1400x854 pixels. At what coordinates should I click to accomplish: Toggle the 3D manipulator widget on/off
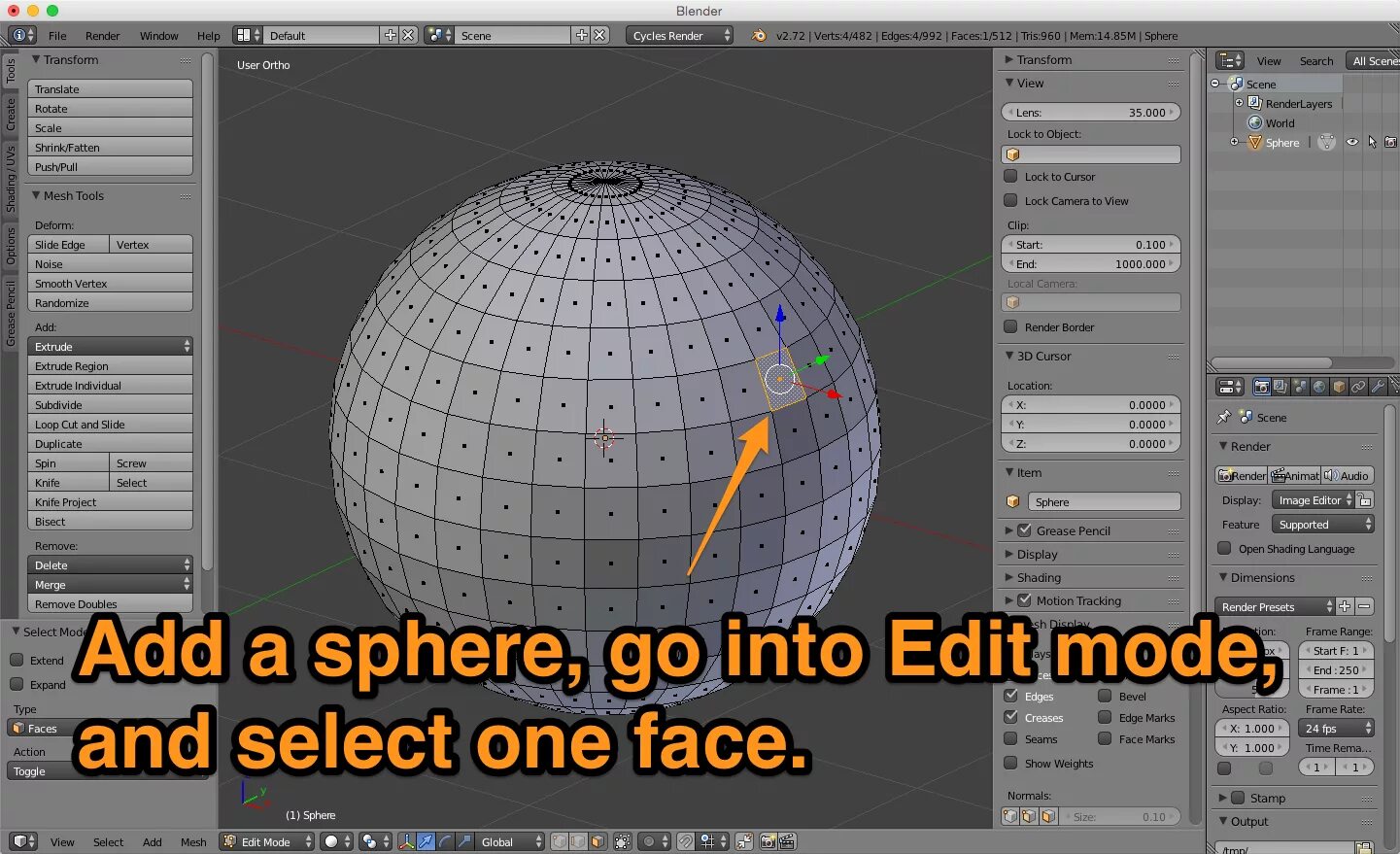(406, 841)
